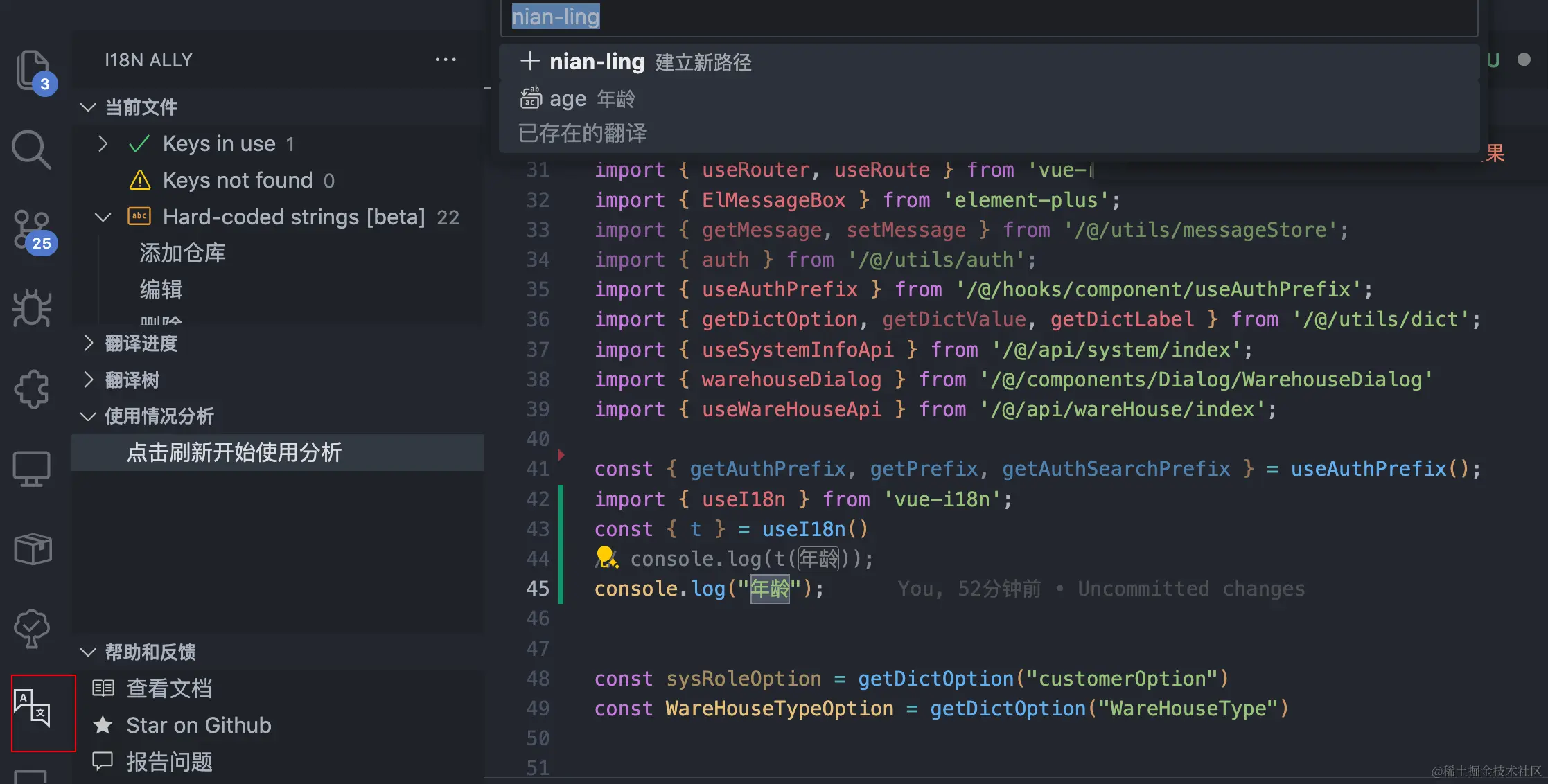This screenshot has width=1548, height=784.
Task: Collapse the Hard-coded strings [beta] node
Action: pyautogui.click(x=103, y=217)
